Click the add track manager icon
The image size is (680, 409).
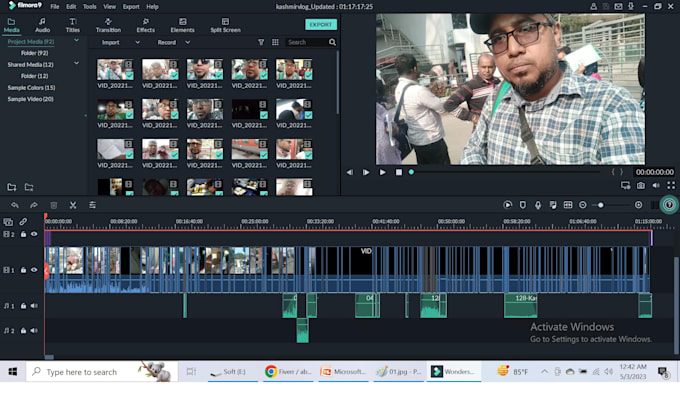tap(8, 222)
